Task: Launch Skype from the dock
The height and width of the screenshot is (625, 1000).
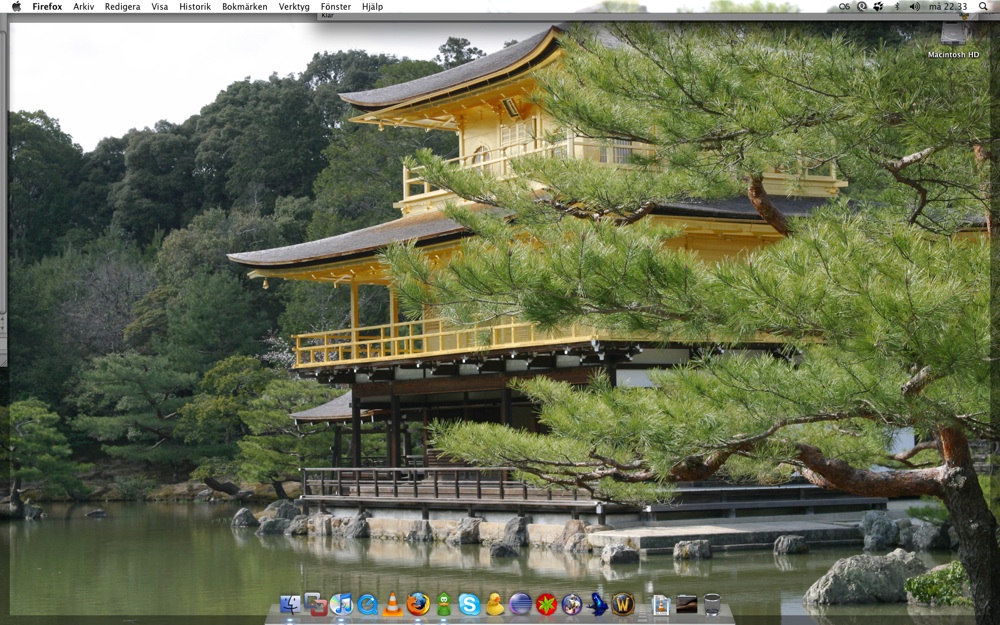Action: point(469,603)
